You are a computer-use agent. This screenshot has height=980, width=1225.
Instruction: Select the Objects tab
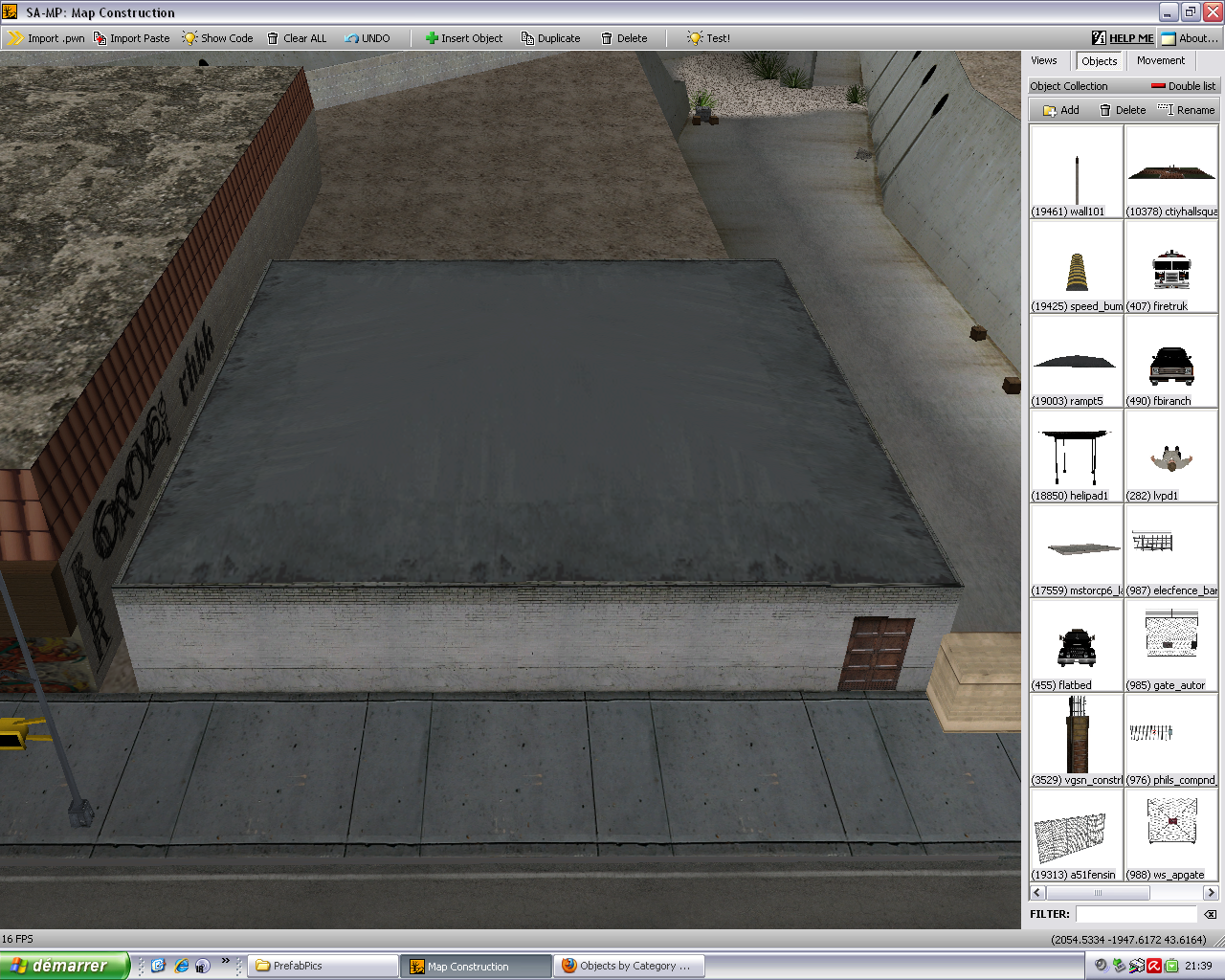[x=1099, y=61]
